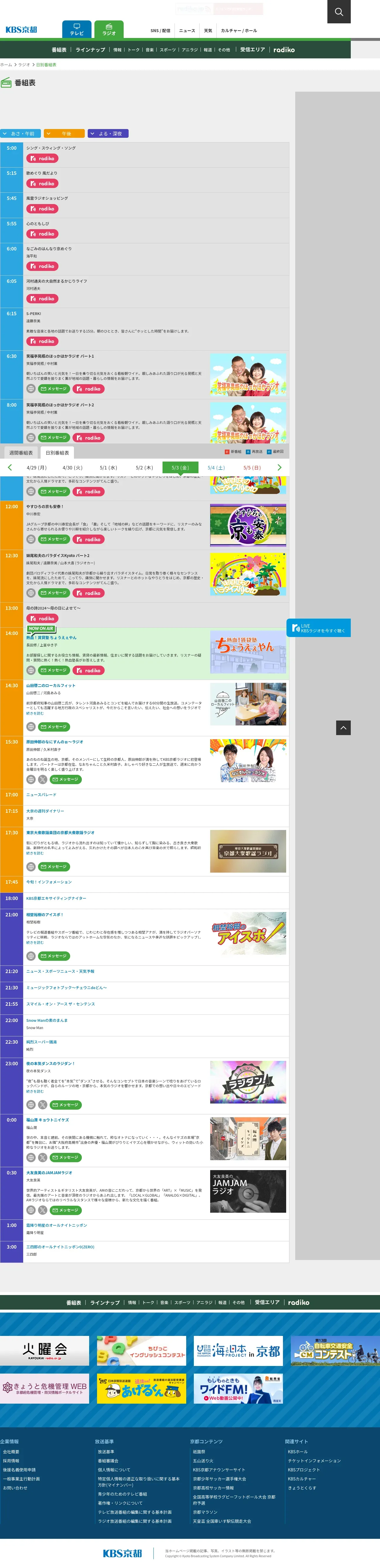Expand 続きを読む for 相埜裕樹のアイスポ
The height and width of the screenshot is (1568, 380).
pyautogui.click(x=35, y=942)
